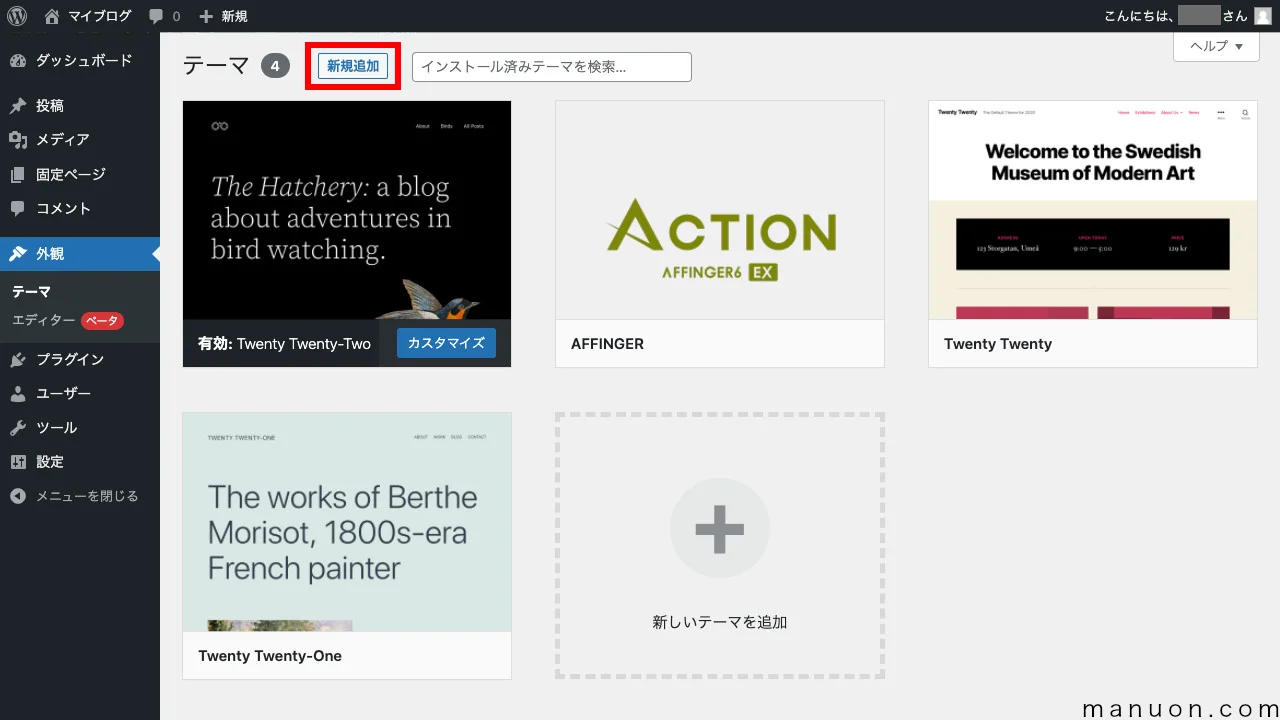Click the theme count badge 4
This screenshot has height=720, width=1280.
click(275, 67)
